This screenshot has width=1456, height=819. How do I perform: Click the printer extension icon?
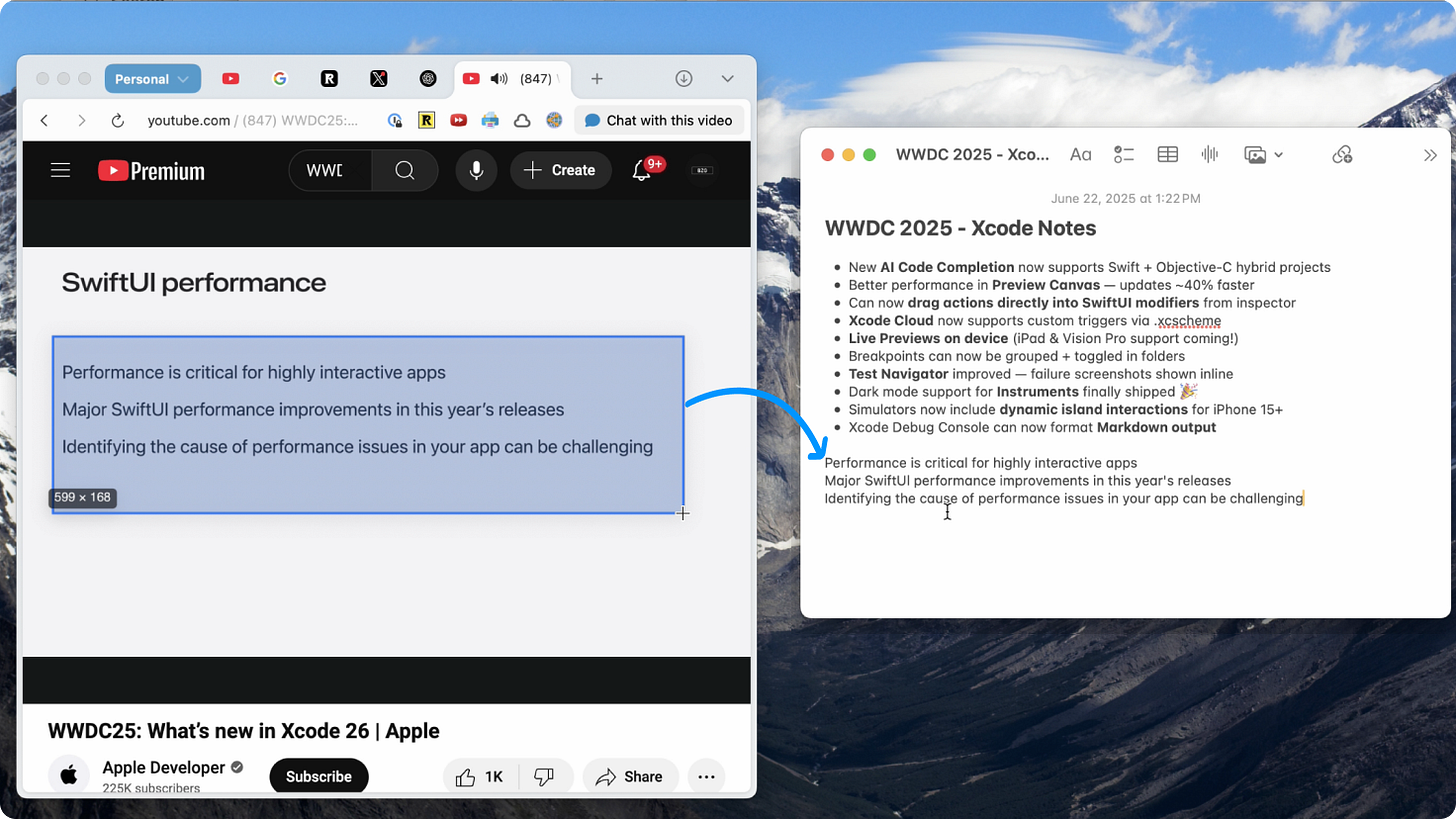[490, 120]
